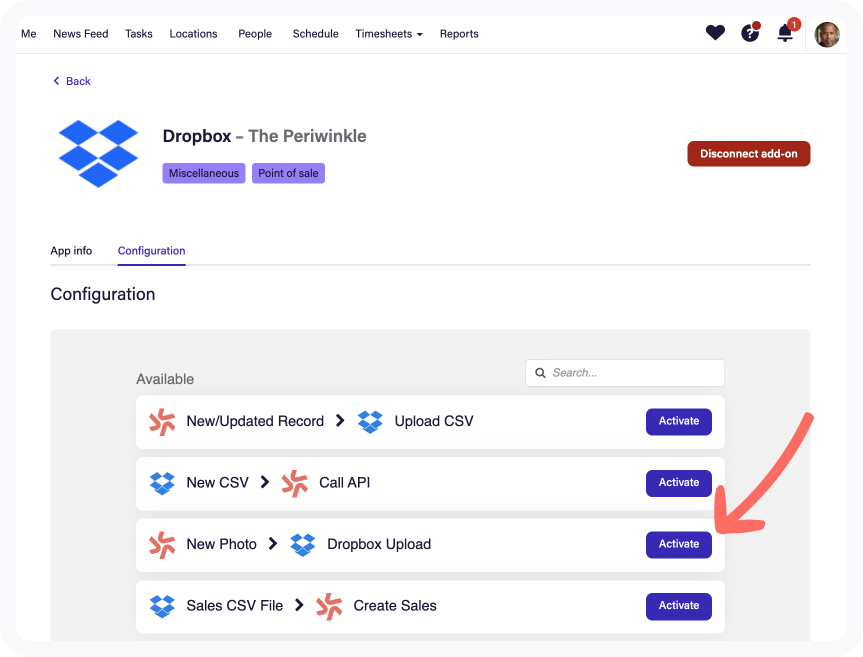Select the Dropbox icon next to New CSV
The height and width of the screenshot is (657, 863).
click(x=162, y=482)
